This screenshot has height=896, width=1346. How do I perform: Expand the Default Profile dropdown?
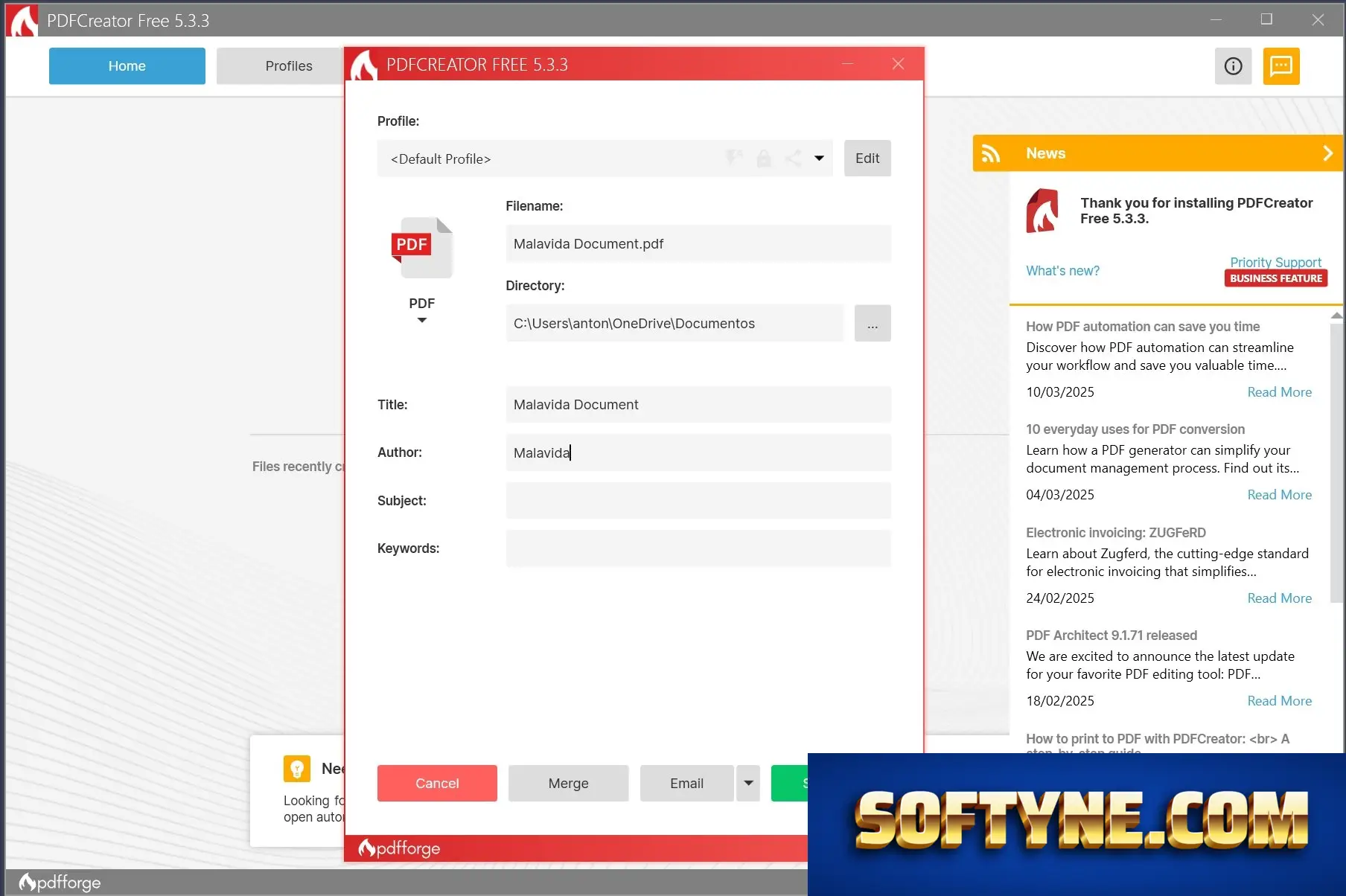point(819,159)
